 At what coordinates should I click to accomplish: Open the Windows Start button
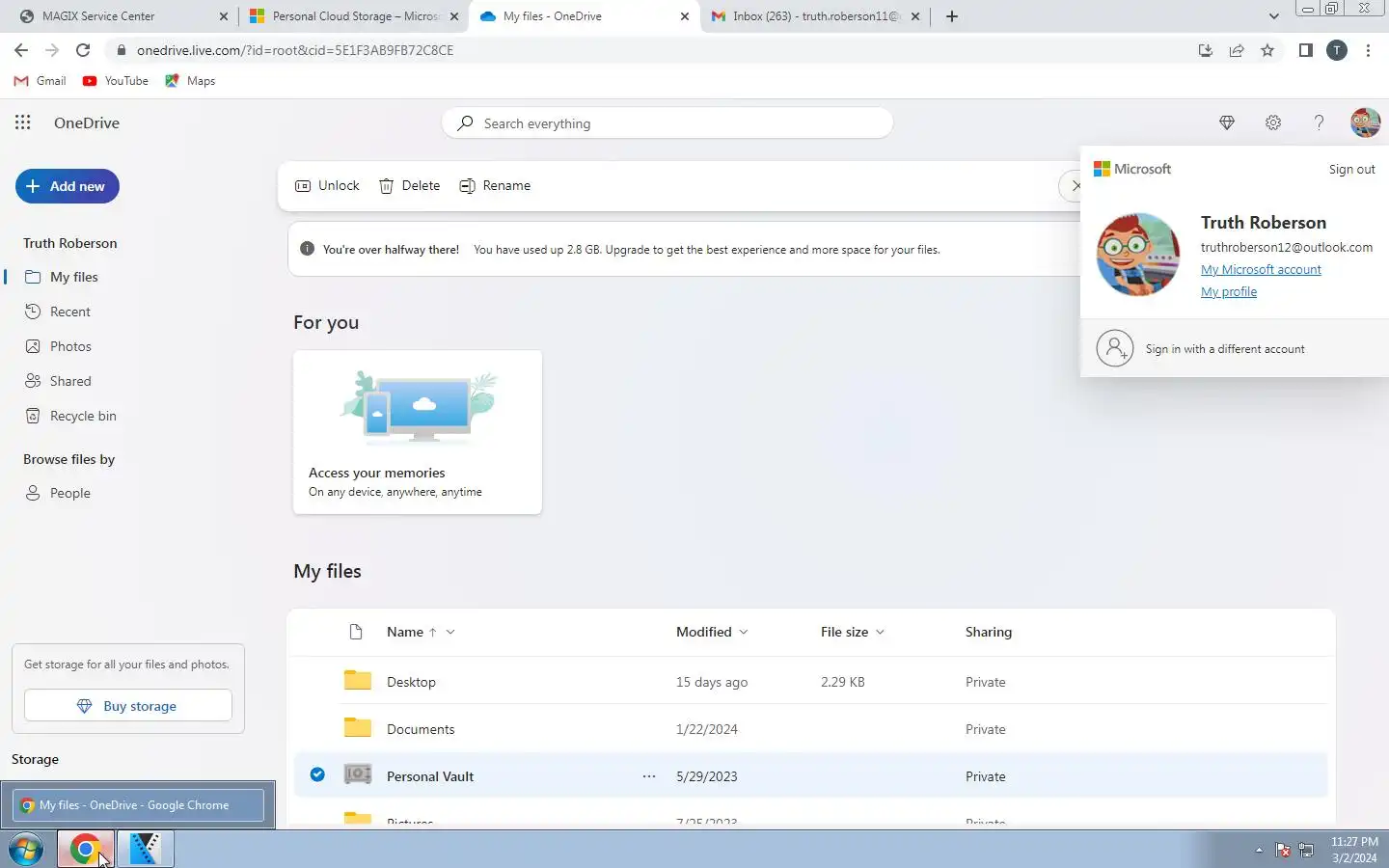point(26,850)
